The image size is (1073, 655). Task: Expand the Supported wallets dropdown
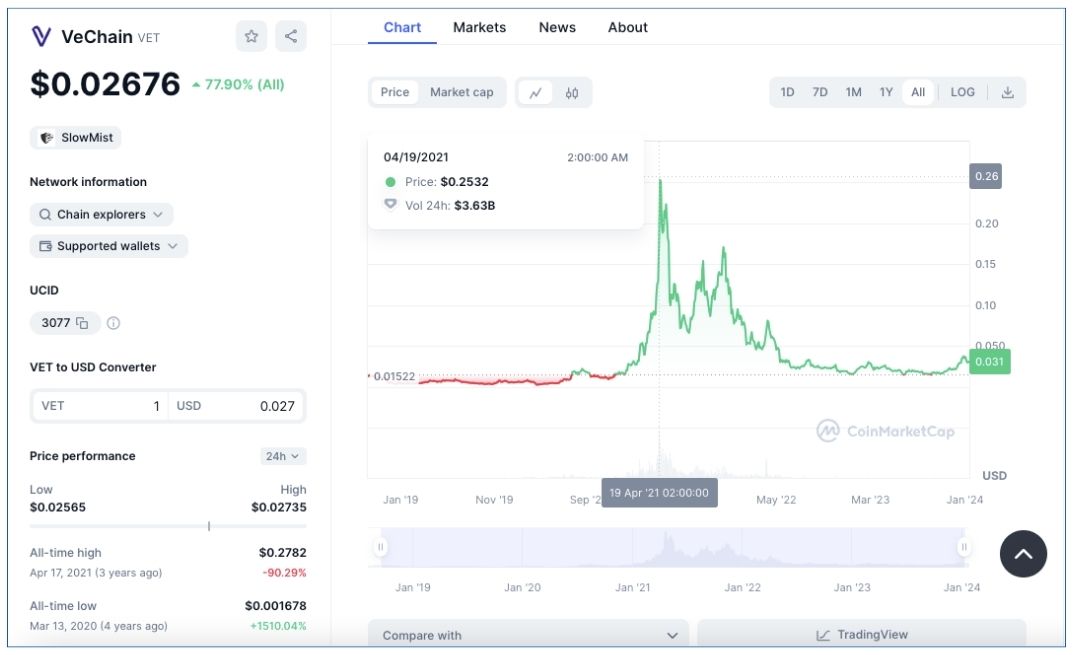[109, 246]
